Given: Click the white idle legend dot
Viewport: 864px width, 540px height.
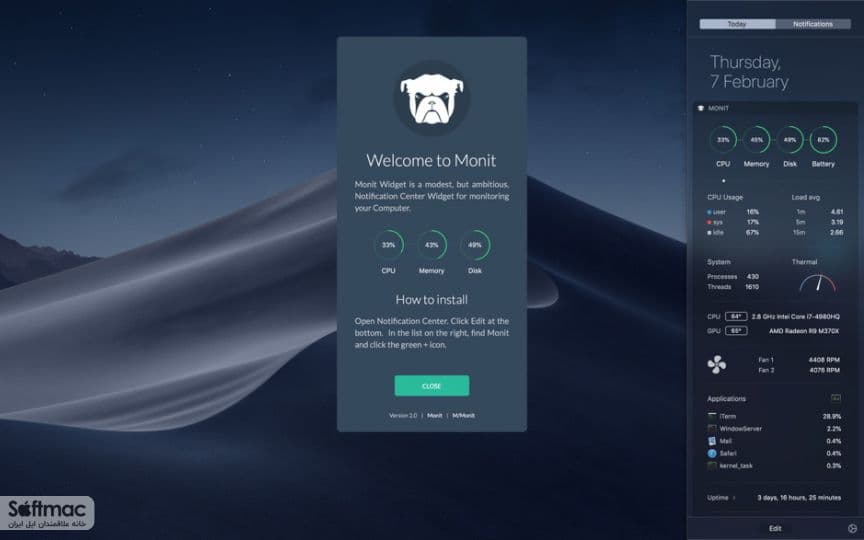Looking at the screenshot, I should coord(709,233).
